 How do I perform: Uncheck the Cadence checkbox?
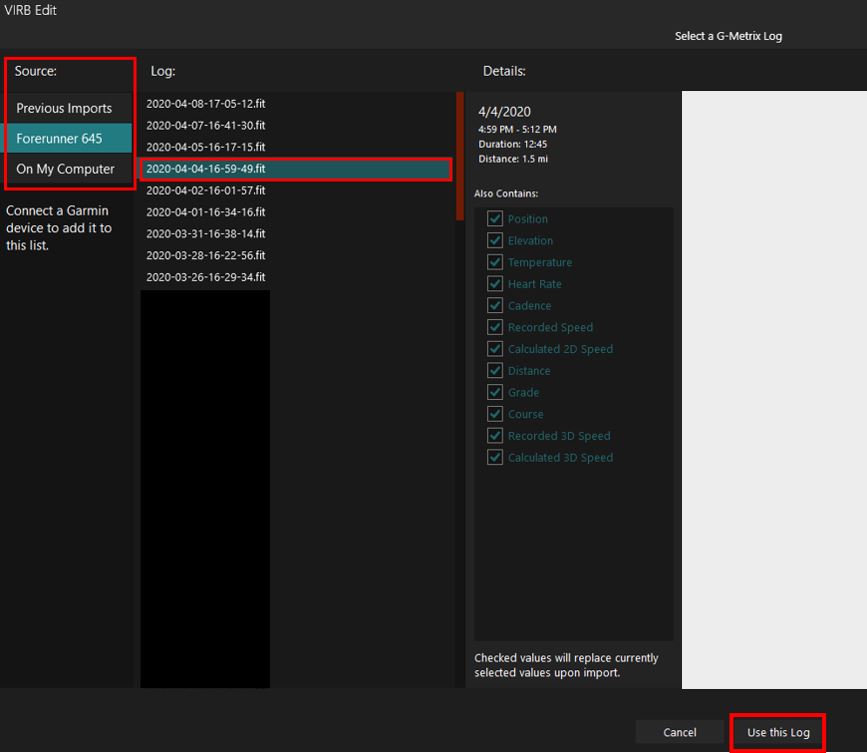coord(495,305)
